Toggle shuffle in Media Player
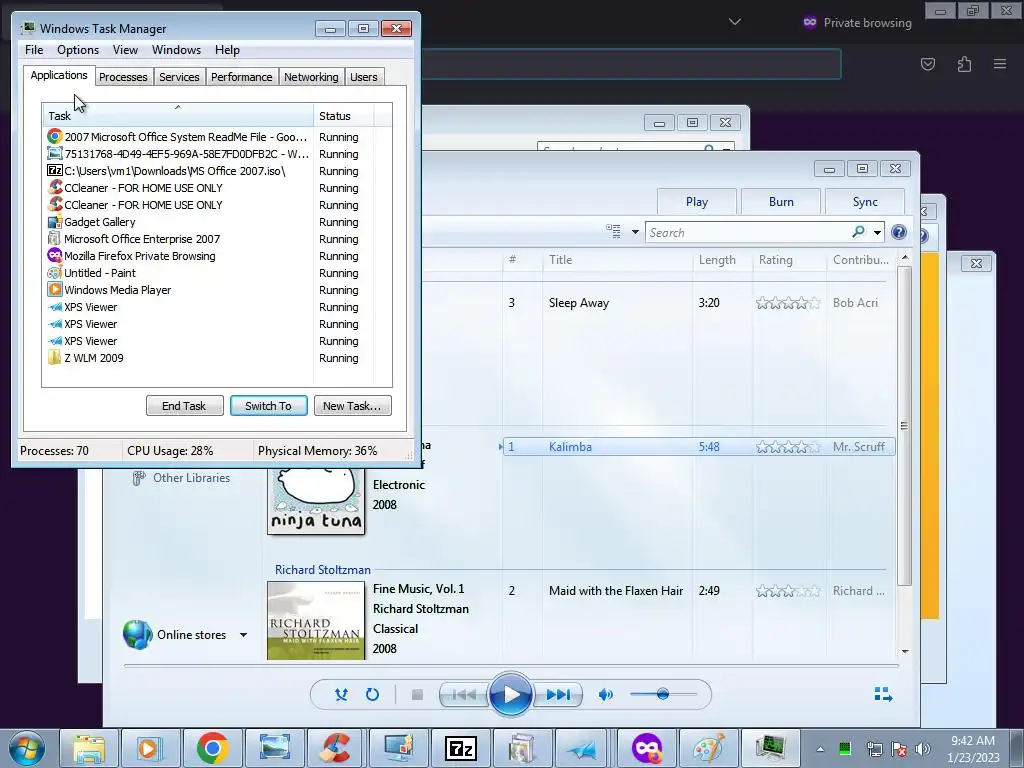The height and width of the screenshot is (768, 1024). (x=341, y=694)
